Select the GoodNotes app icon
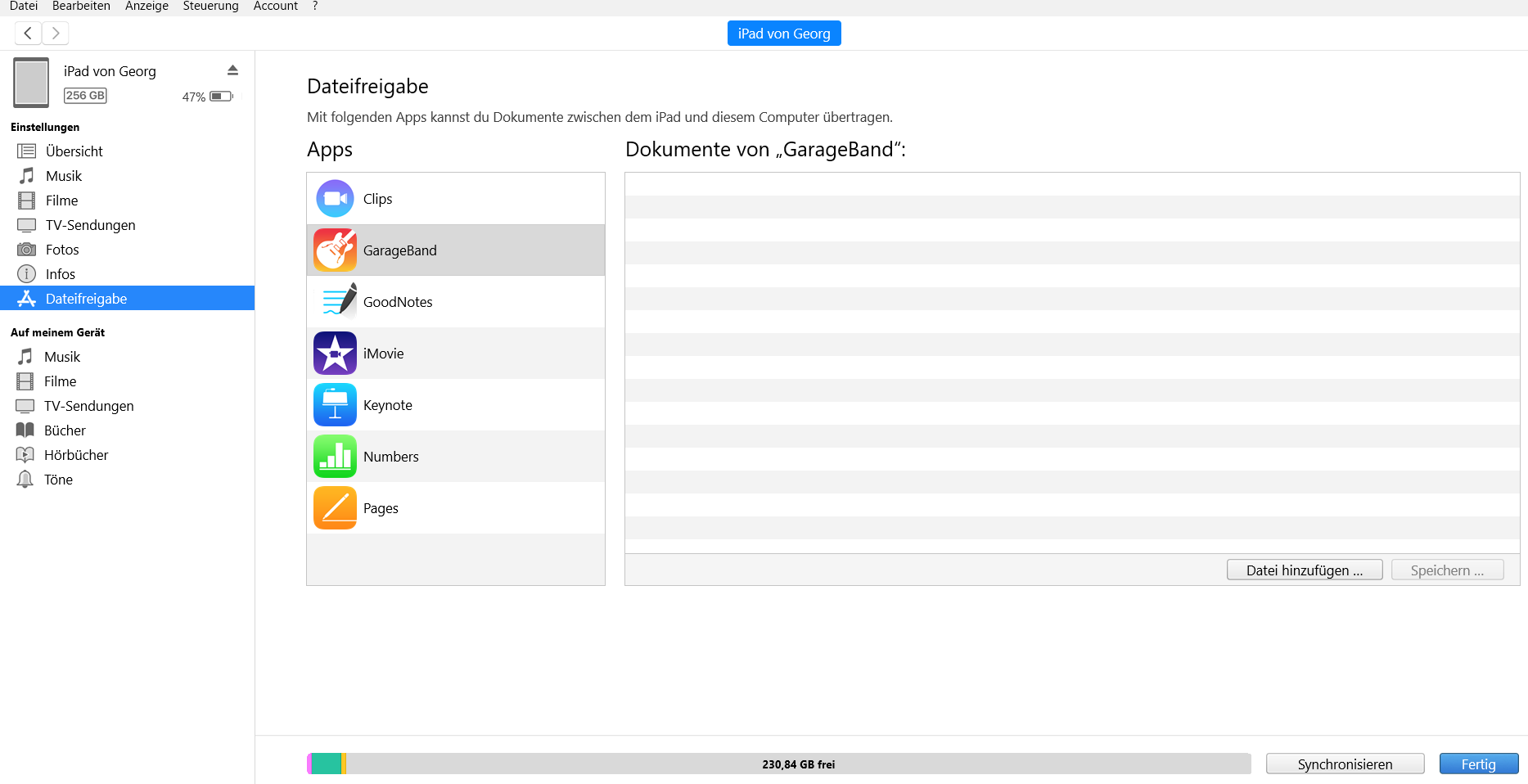The width and height of the screenshot is (1528, 784). (337, 301)
